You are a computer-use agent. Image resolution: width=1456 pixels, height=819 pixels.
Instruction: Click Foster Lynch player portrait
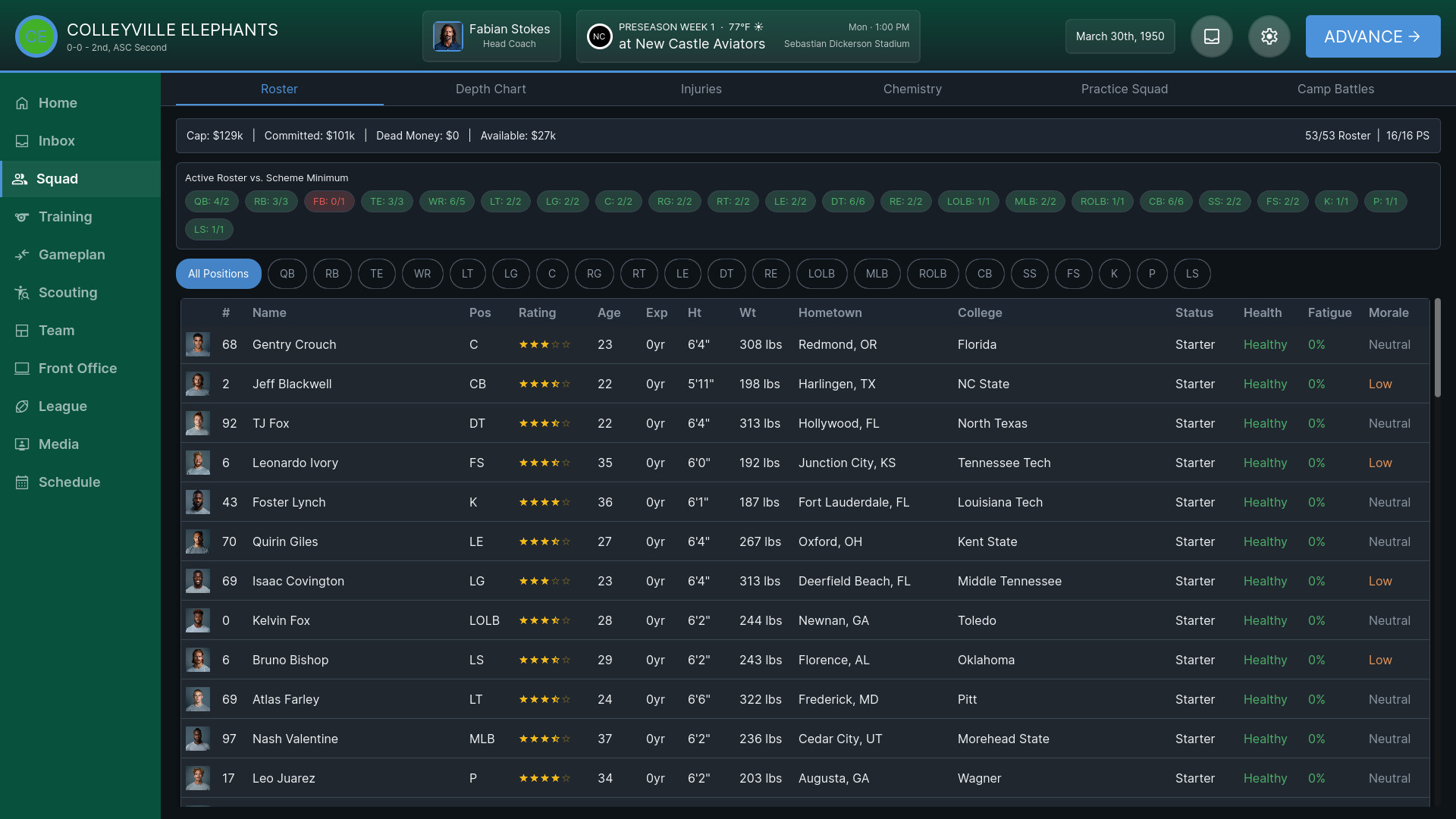tap(198, 502)
